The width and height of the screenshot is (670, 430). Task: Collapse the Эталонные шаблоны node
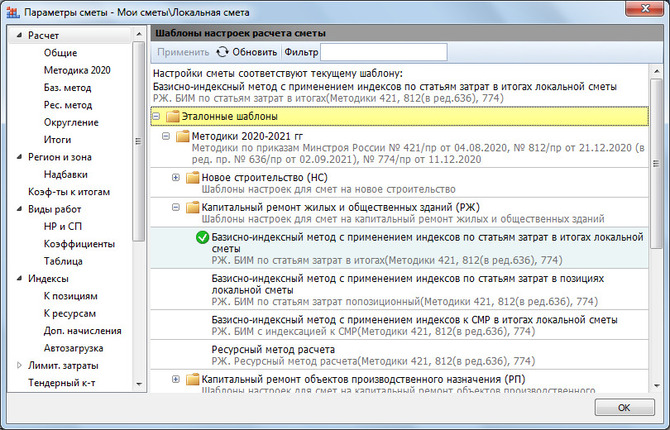[156, 116]
